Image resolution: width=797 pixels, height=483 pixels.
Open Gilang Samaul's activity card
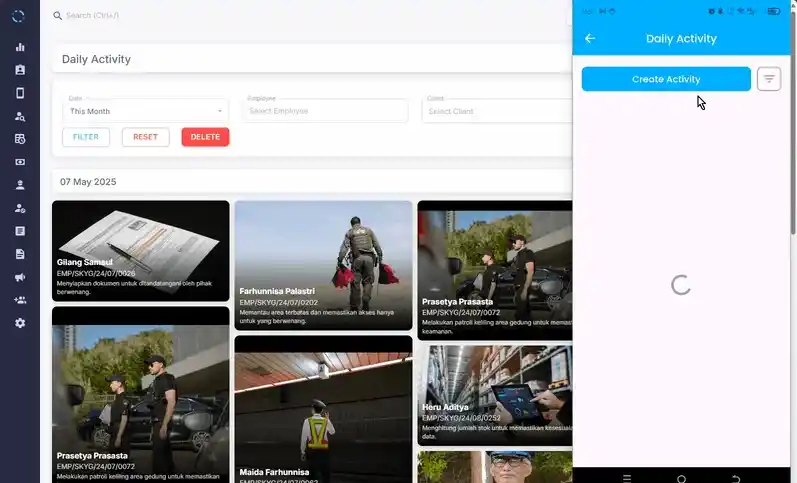coord(140,251)
